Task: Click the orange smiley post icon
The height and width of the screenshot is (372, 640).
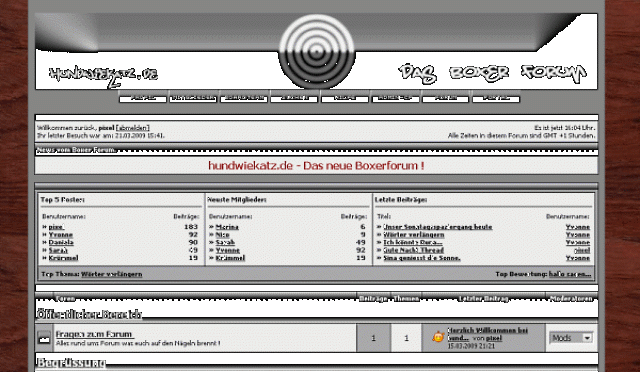Action: (438, 337)
